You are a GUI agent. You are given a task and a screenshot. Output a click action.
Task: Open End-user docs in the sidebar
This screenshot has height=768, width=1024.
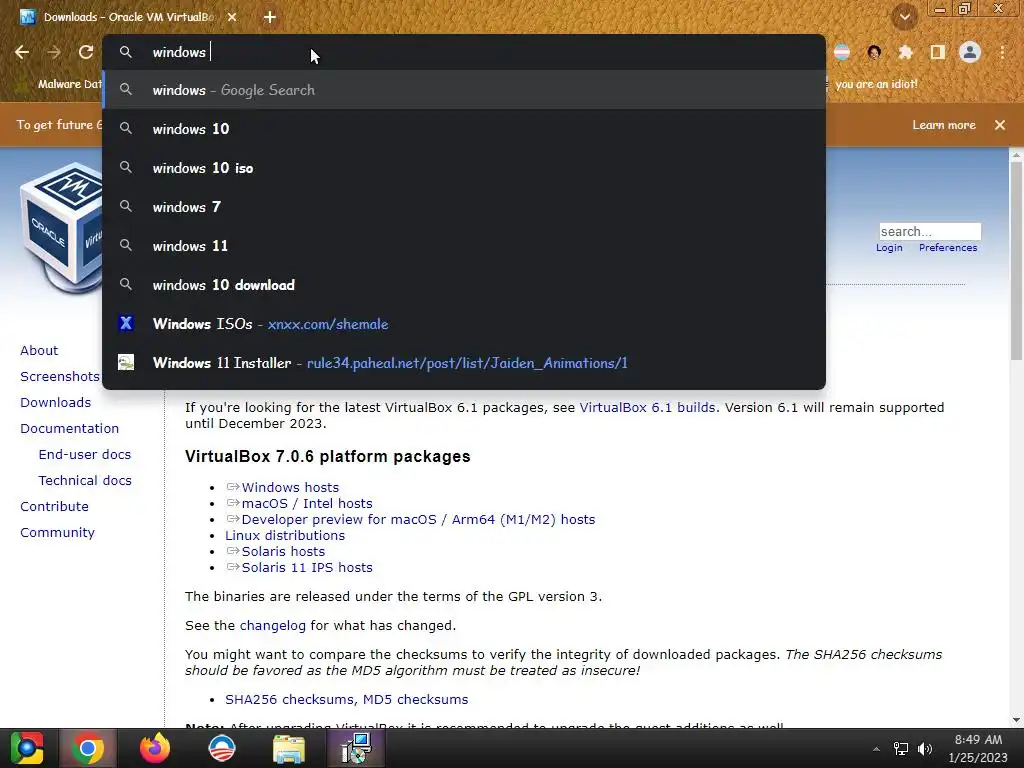point(84,455)
